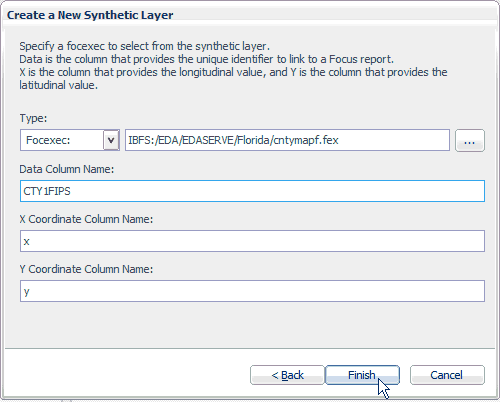Click the 'latitudinal value.' text line
The width and height of the screenshot is (500, 402).
[x=58, y=85]
